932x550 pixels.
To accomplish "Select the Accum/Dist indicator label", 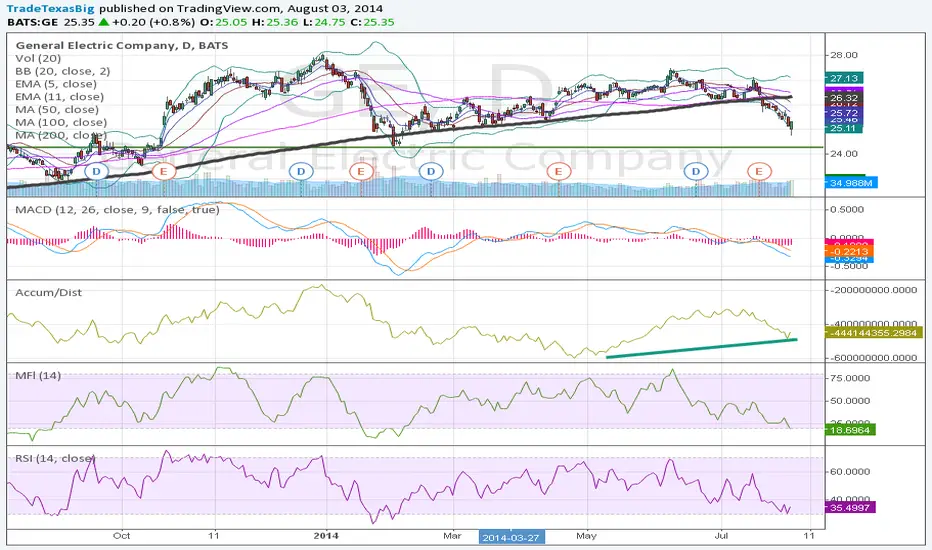I will coord(48,293).
